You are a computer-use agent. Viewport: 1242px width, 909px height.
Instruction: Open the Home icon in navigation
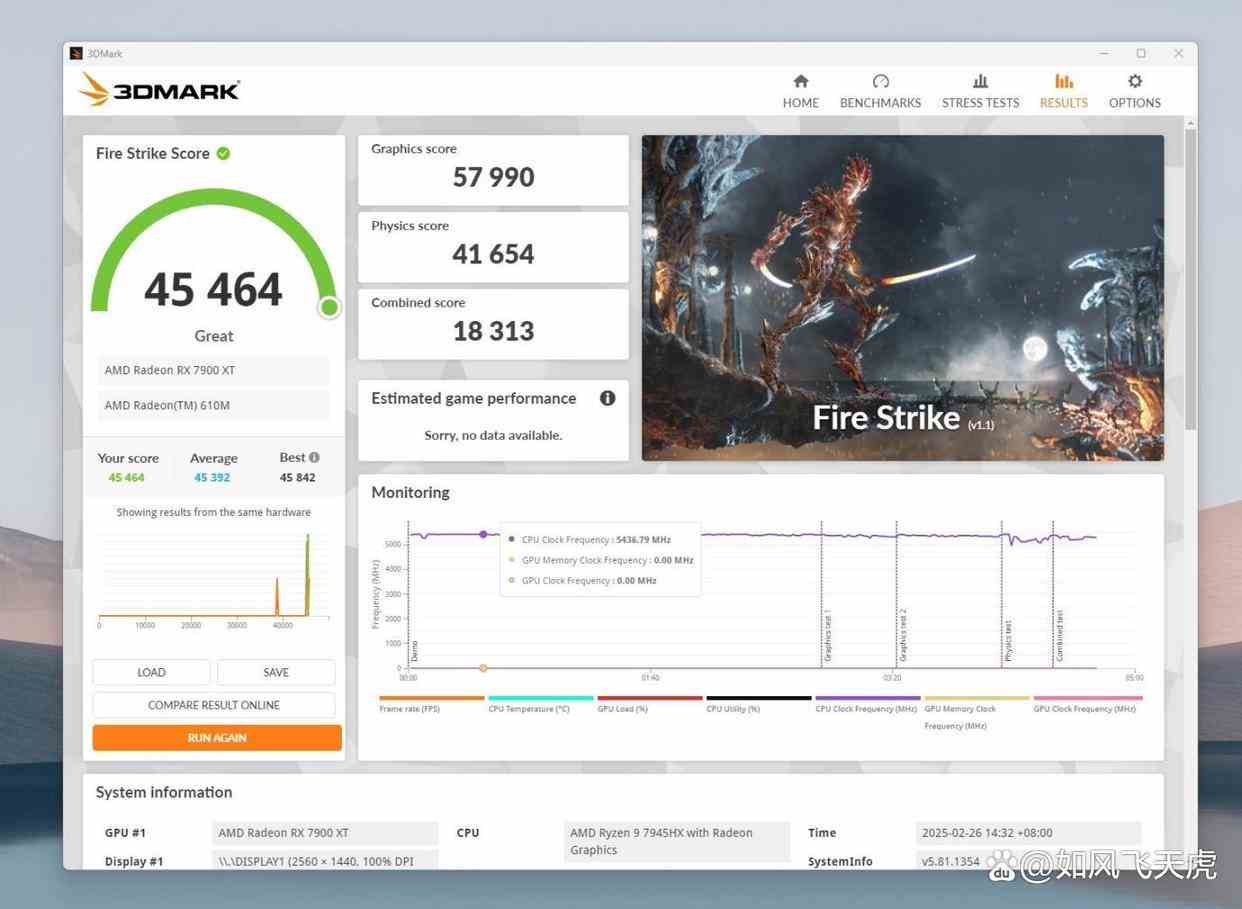tap(800, 81)
